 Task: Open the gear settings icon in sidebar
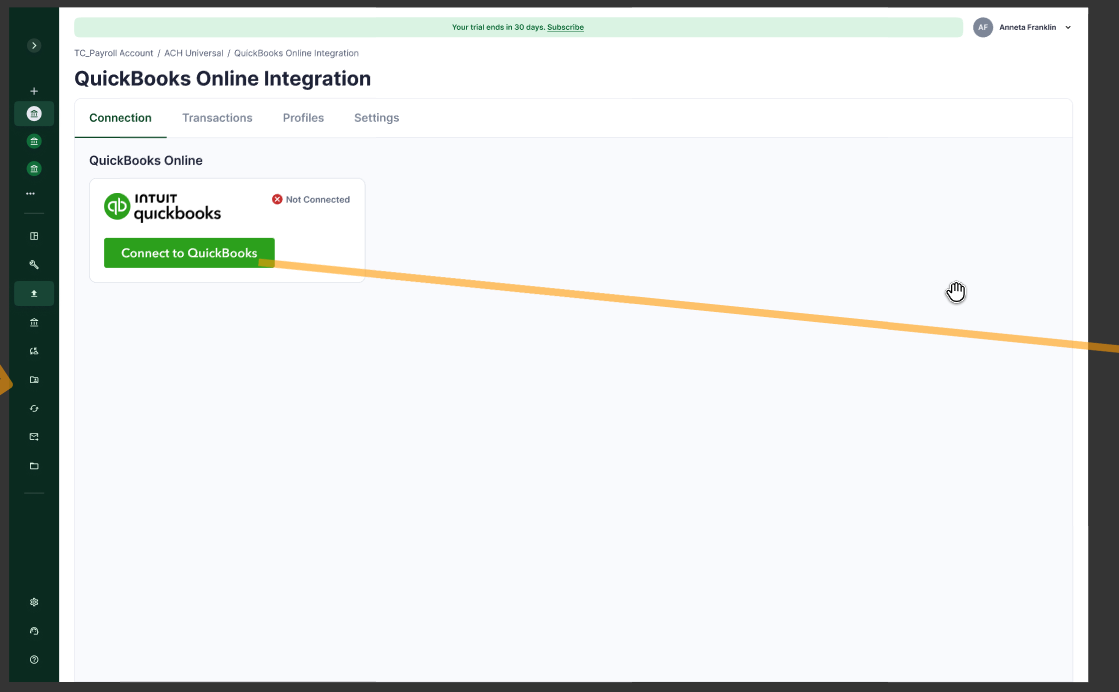tap(34, 602)
